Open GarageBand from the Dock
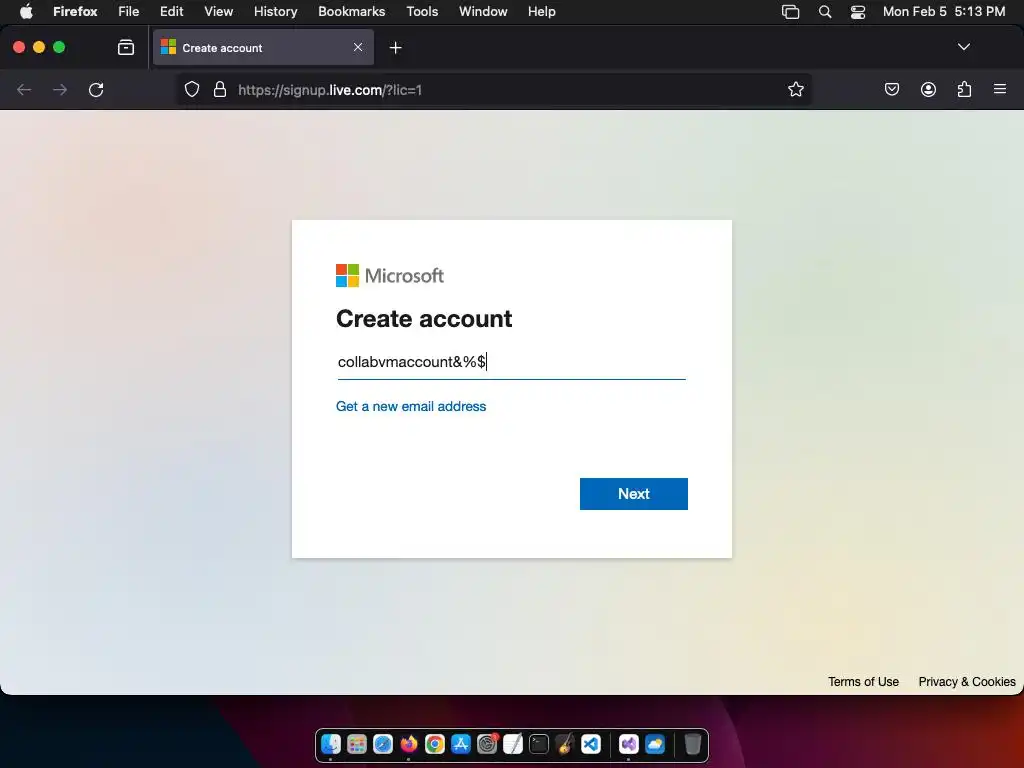The width and height of the screenshot is (1024, 768). click(565, 744)
